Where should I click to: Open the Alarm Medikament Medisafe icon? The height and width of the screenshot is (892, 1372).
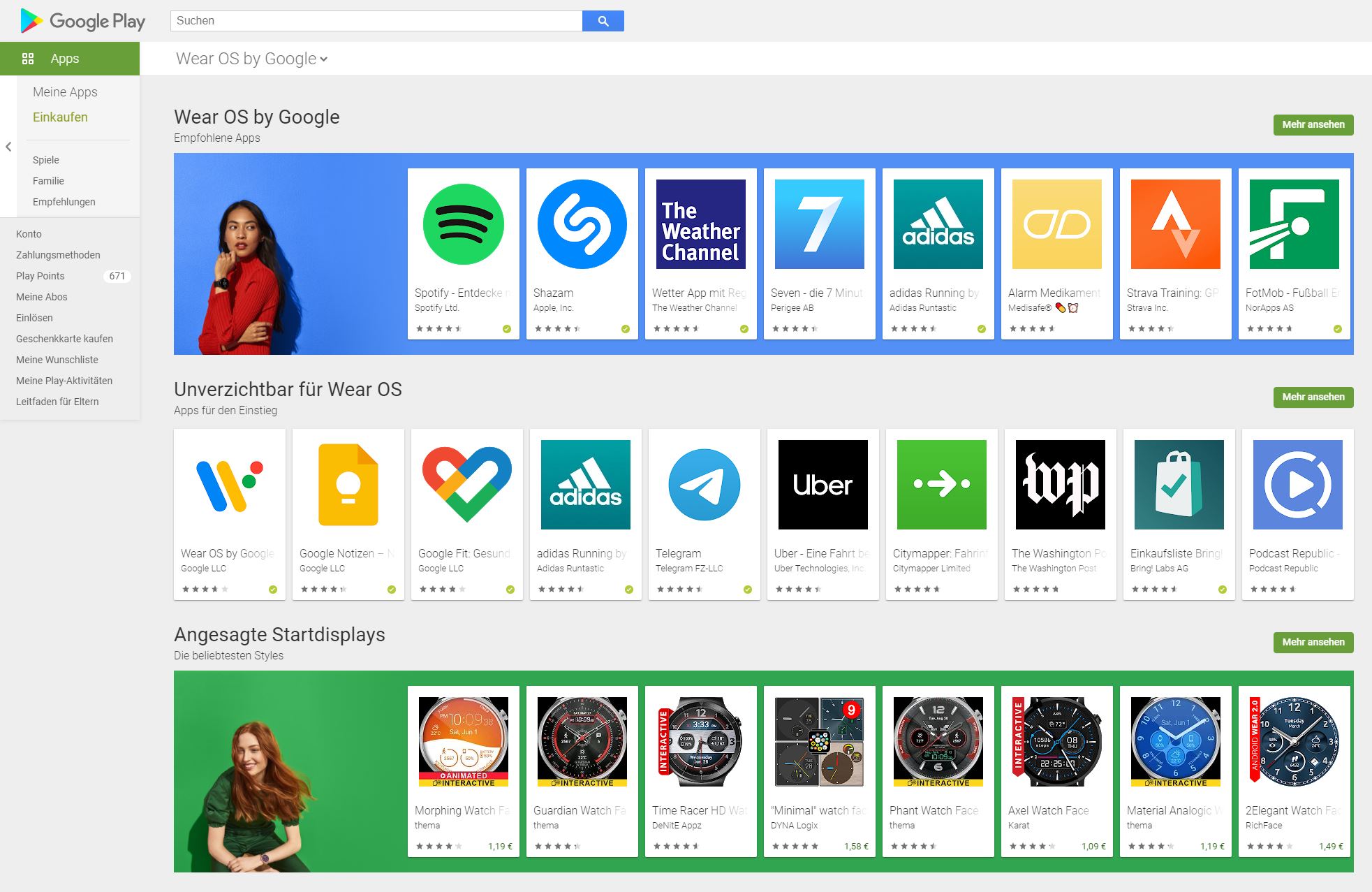coord(1057,224)
